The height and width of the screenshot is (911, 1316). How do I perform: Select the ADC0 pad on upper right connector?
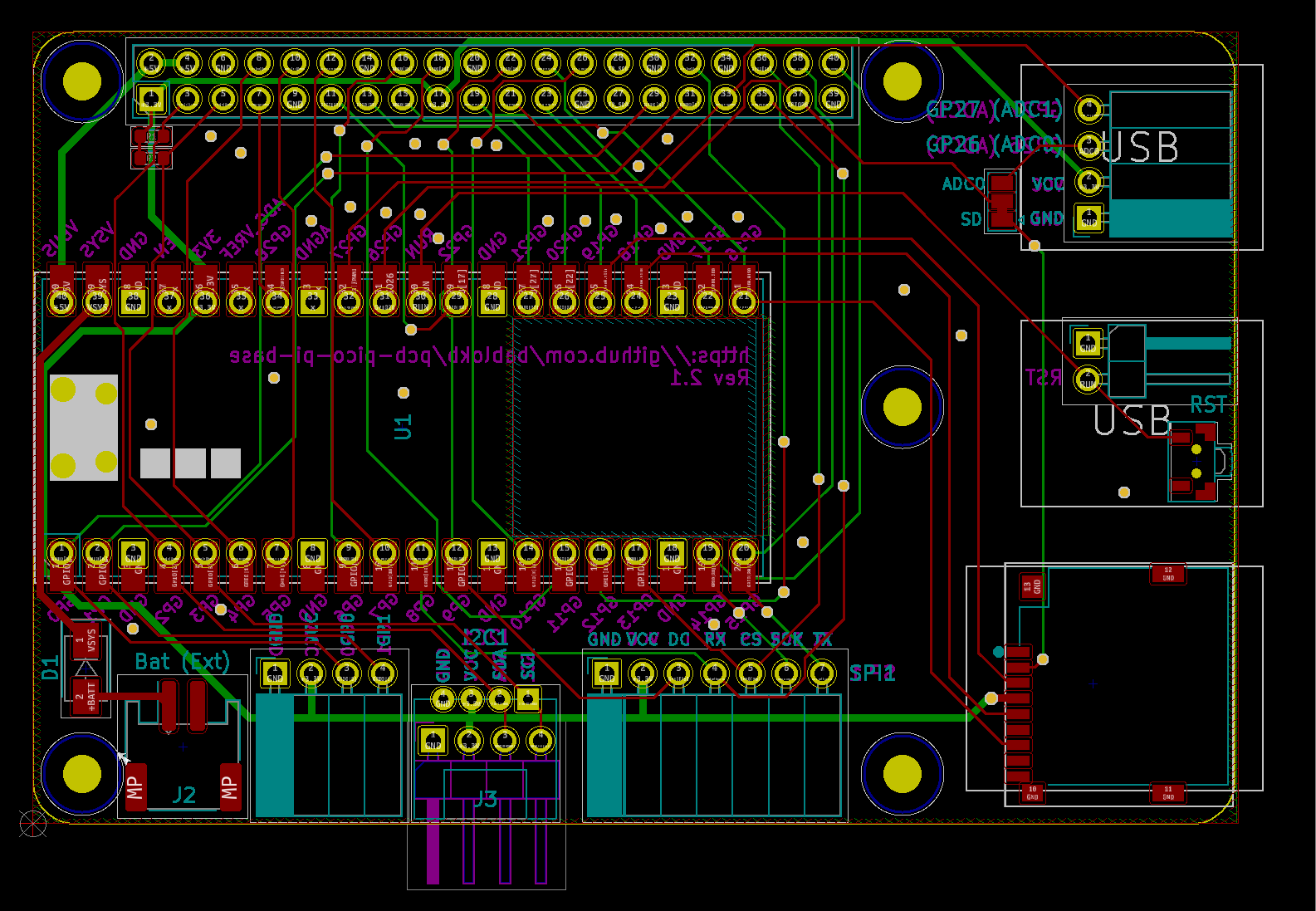1089,145
